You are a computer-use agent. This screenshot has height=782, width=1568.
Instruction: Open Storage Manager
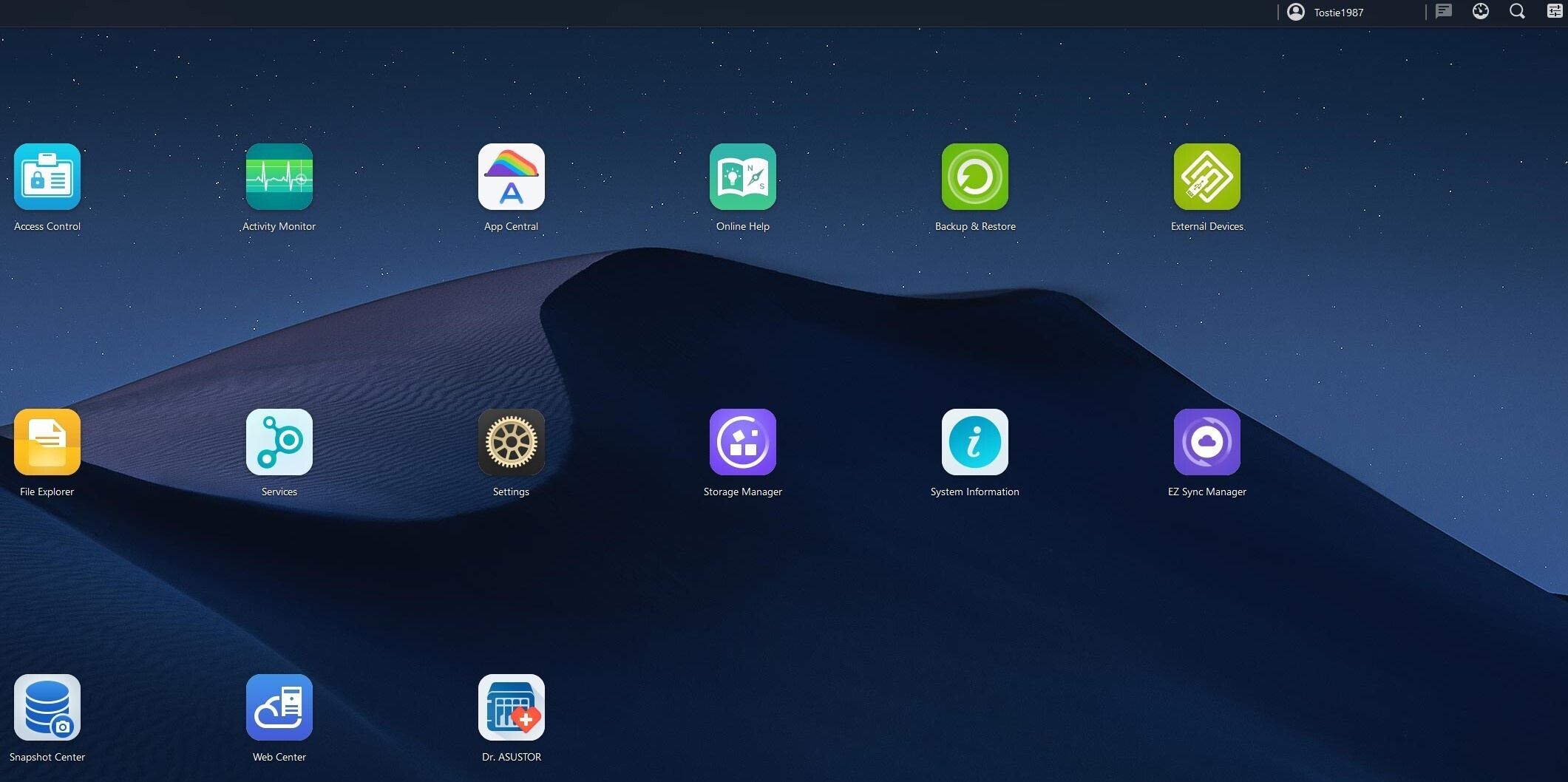pos(743,442)
